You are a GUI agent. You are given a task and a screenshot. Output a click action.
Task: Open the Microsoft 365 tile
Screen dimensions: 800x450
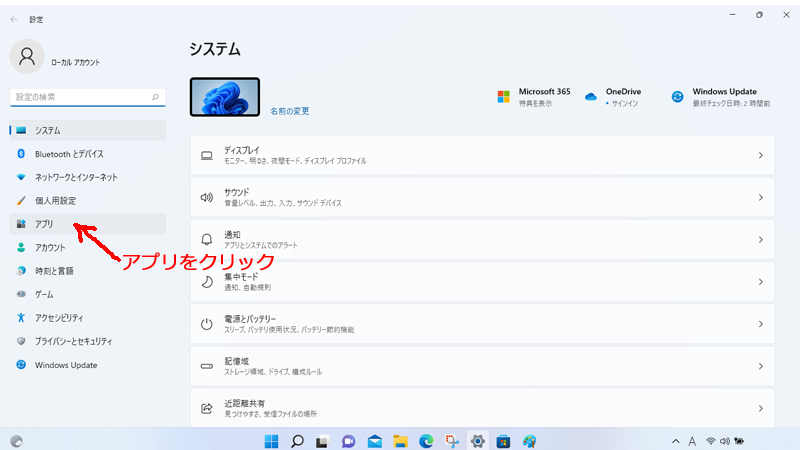(534, 97)
